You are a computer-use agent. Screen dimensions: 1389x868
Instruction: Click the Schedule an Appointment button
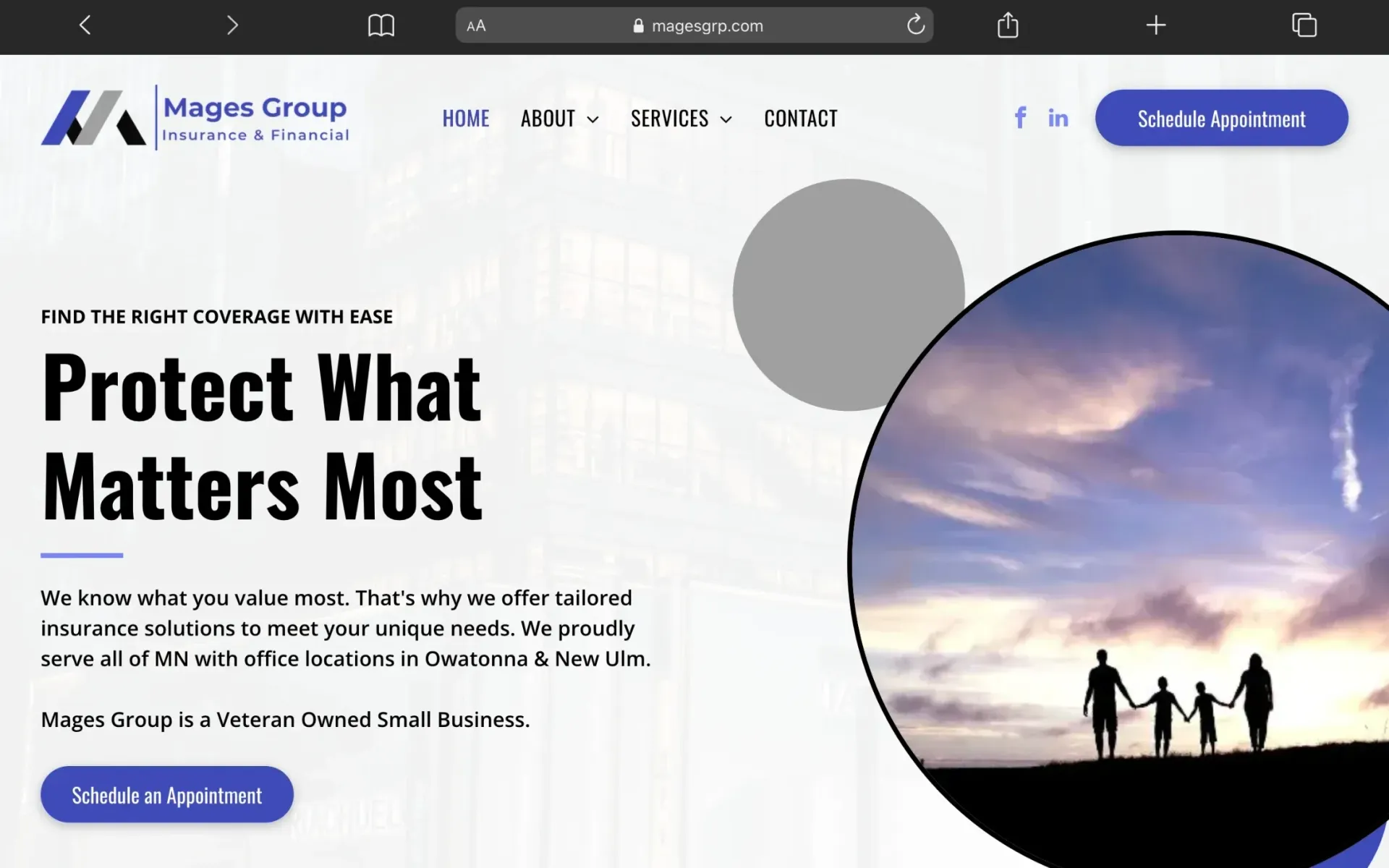pyautogui.click(x=166, y=794)
